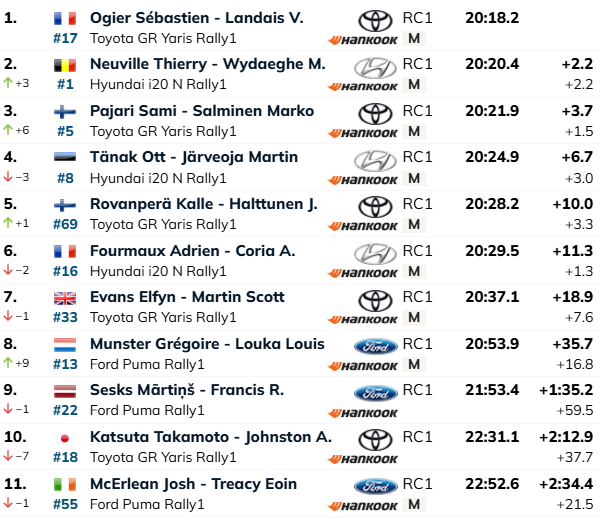Click the Hyundai logo in Tänak Ott's row
The width and height of the screenshot is (600, 521).
point(375,160)
